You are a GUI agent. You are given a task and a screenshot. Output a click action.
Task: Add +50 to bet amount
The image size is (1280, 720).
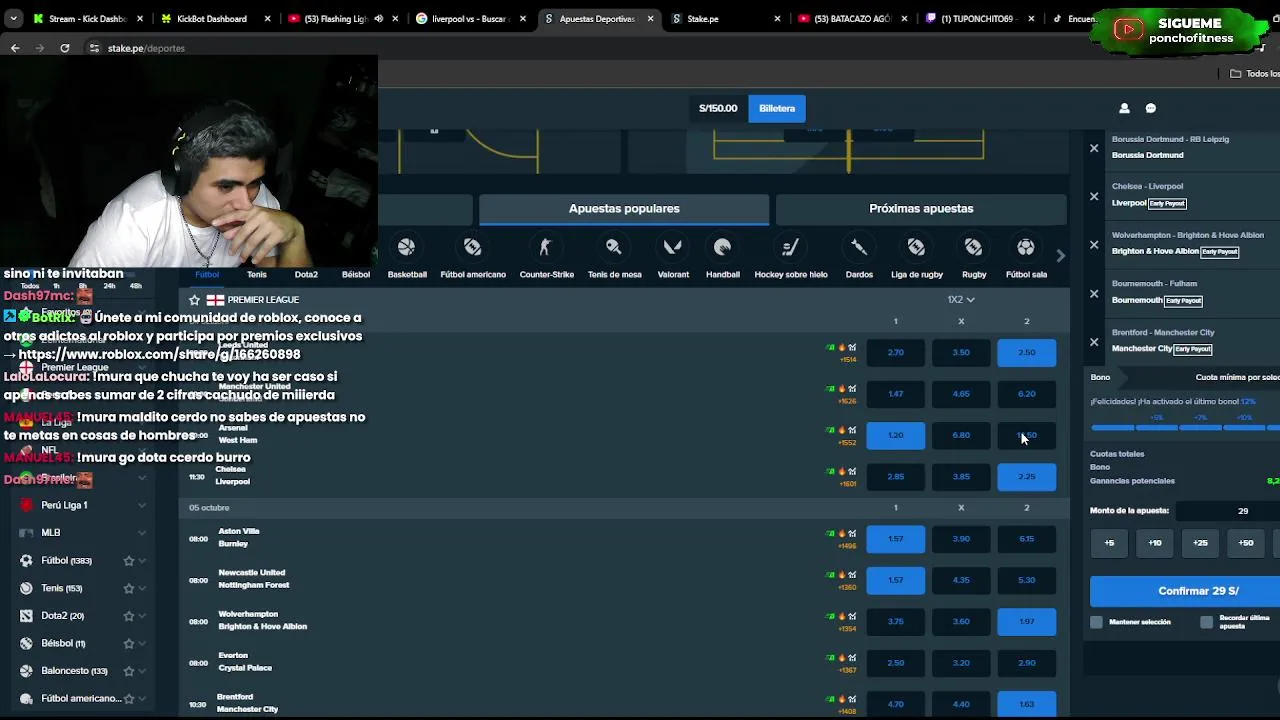pyautogui.click(x=1246, y=543)
